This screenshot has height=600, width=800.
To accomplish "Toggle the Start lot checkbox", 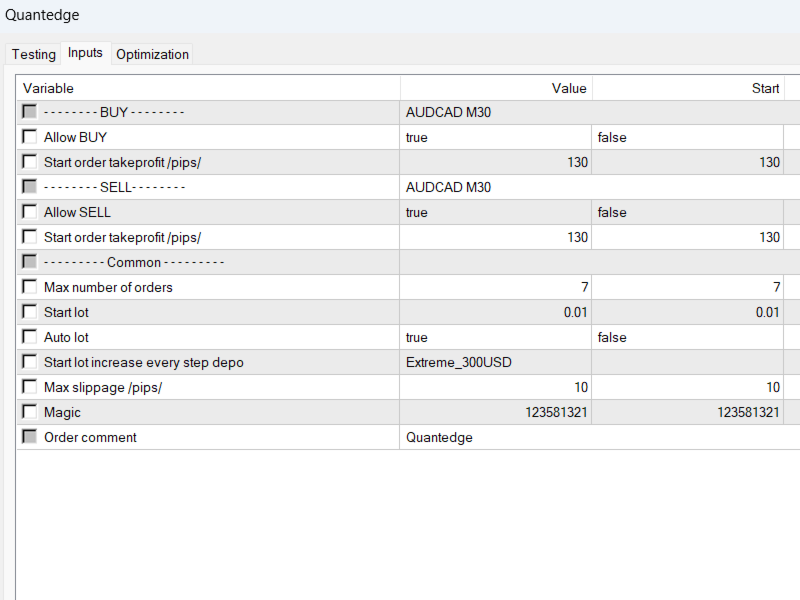I will pyautogui.click(x=30, y=312).
